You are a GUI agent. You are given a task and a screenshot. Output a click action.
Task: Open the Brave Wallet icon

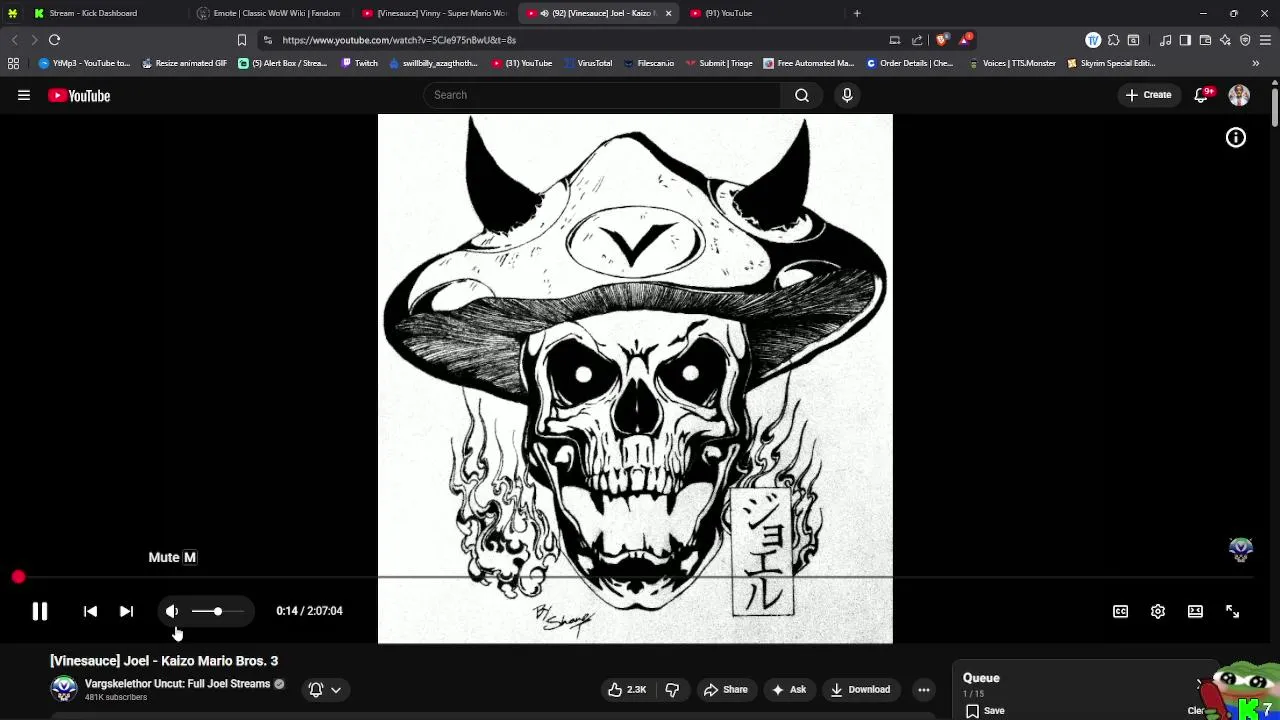click(1205, 40)
